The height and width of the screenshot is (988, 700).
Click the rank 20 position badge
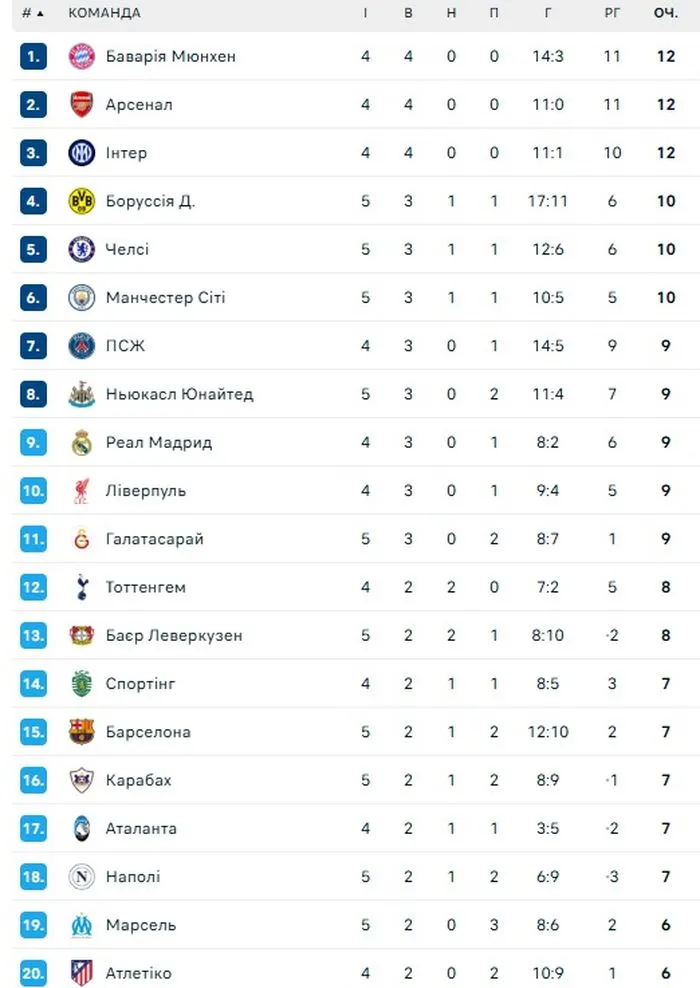[33, 972]
